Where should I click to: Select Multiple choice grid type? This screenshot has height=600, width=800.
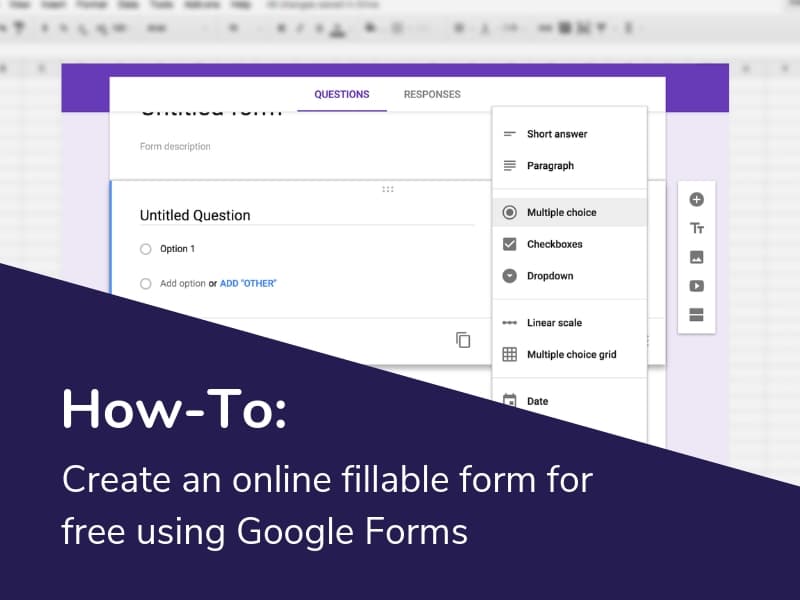click(x=569, y=355)
